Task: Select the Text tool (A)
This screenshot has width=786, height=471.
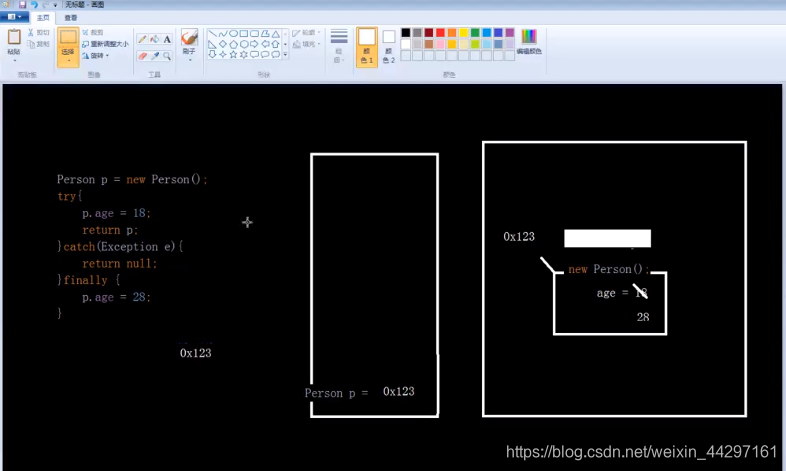Action: point(167,39)
